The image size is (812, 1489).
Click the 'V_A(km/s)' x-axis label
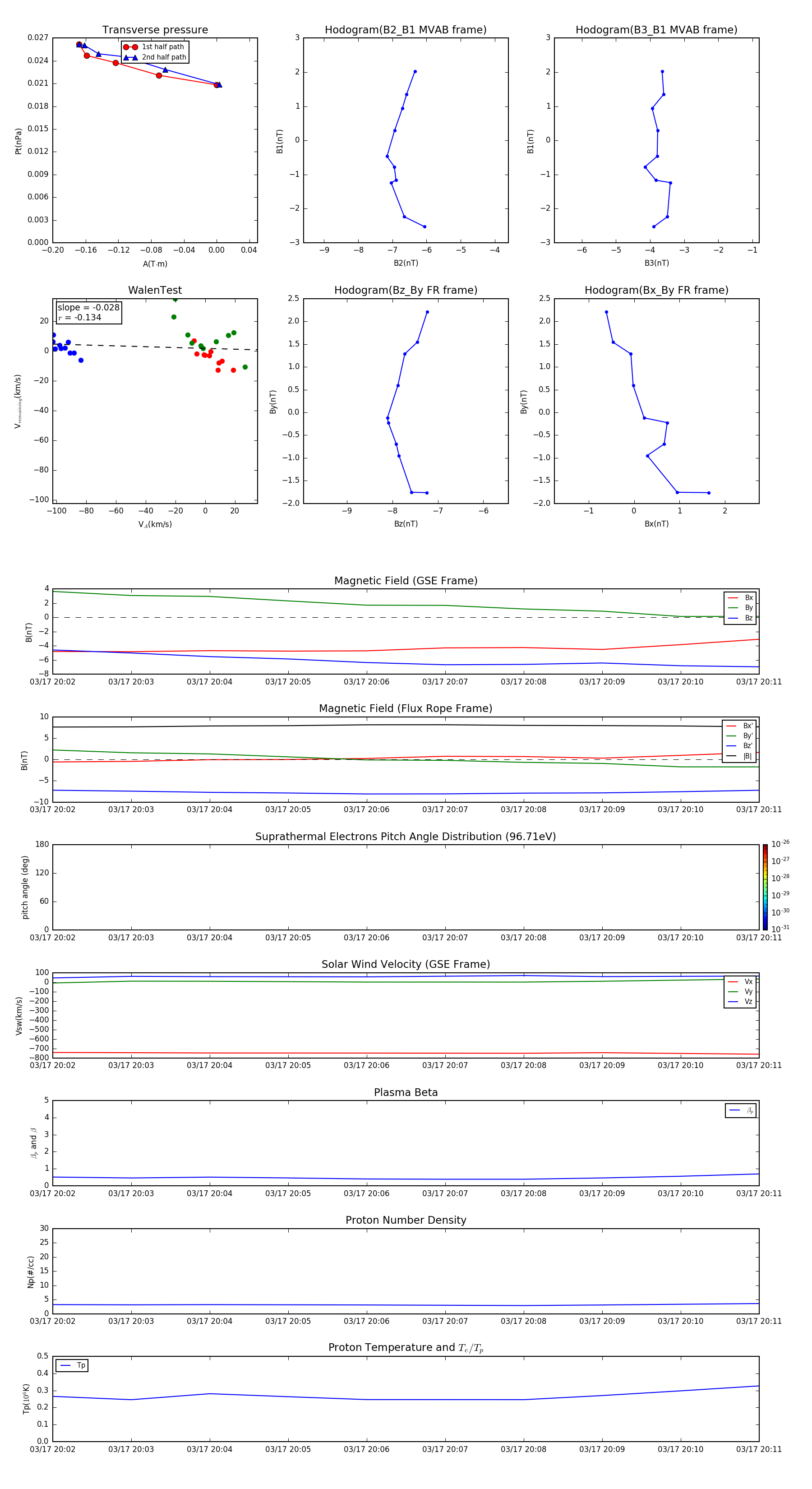coord(155,524)
